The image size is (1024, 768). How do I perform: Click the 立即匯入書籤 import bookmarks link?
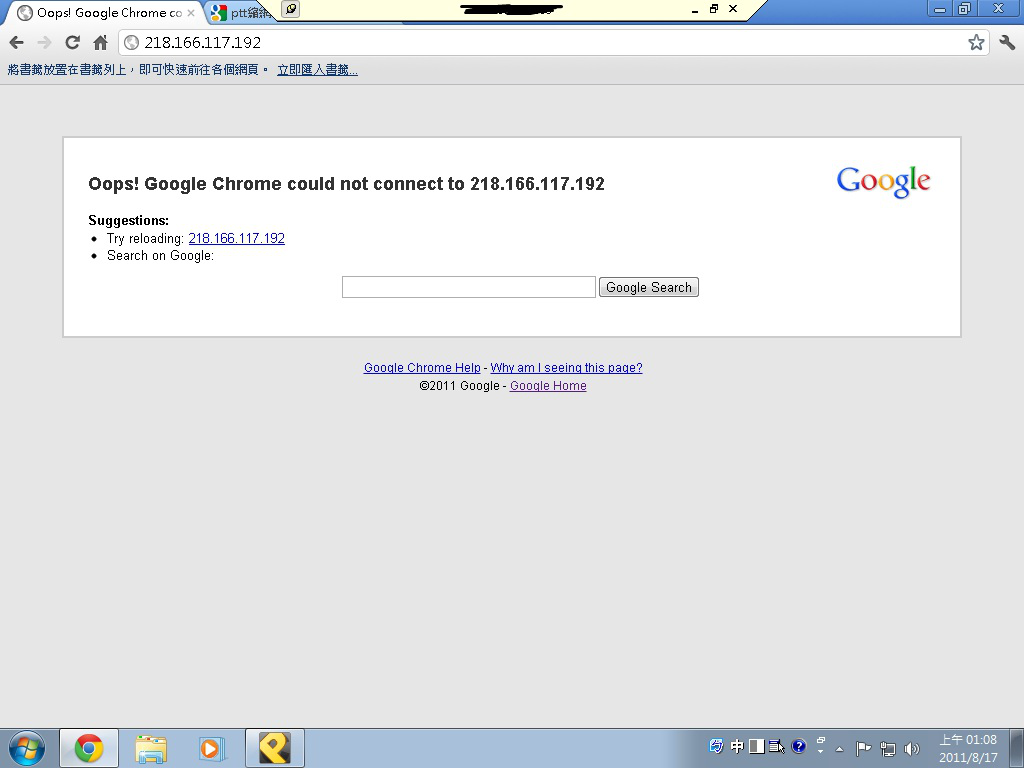(317, 70)
